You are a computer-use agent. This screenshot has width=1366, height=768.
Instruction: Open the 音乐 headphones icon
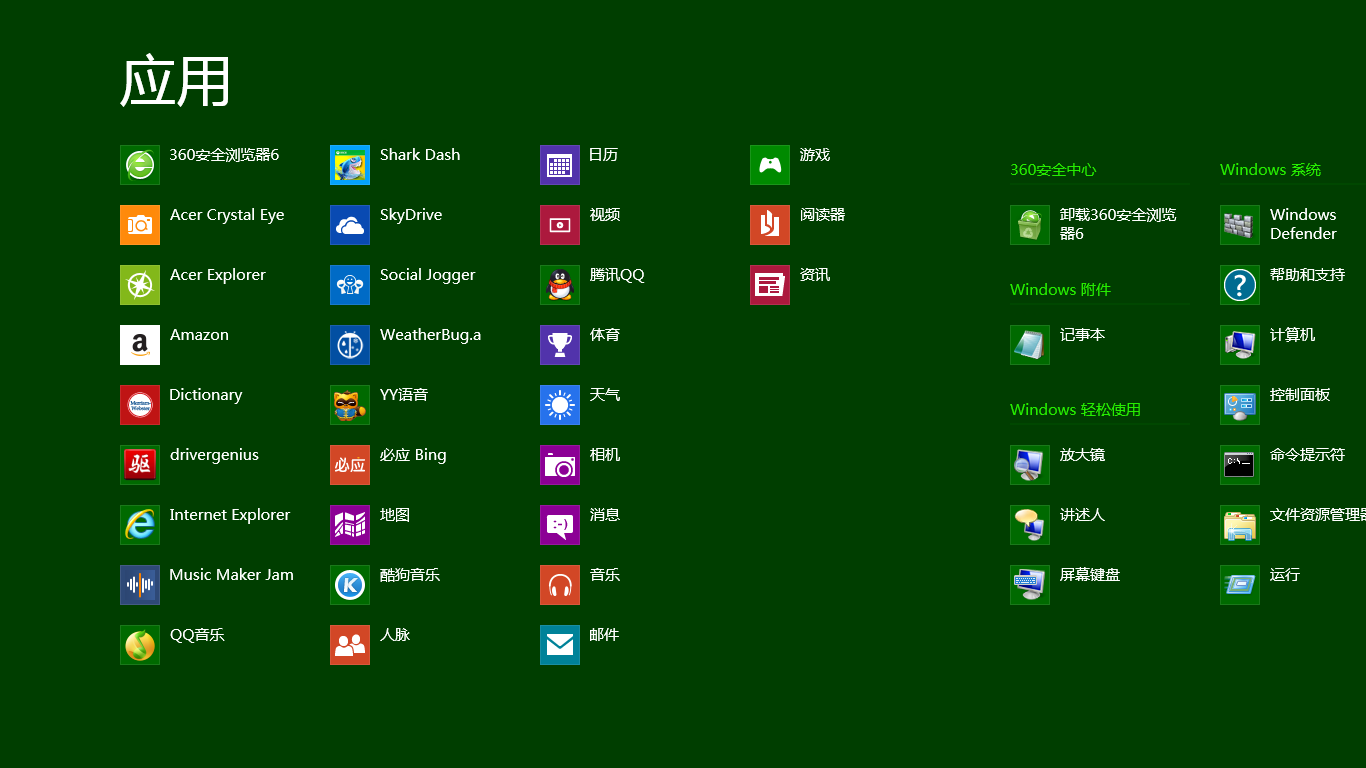click(560, 585)
